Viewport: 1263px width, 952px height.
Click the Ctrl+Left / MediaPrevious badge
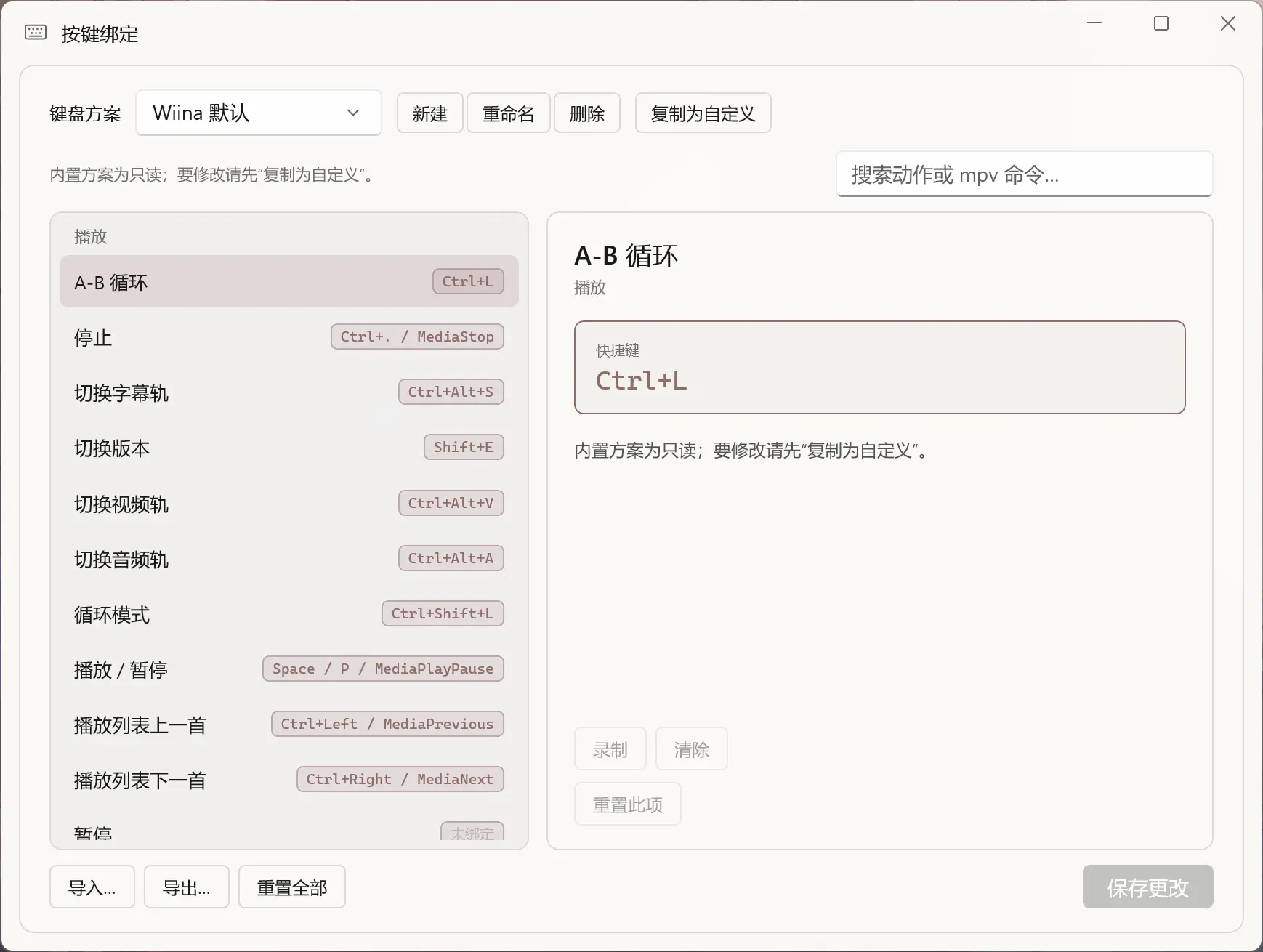click(x=387, y=724)
